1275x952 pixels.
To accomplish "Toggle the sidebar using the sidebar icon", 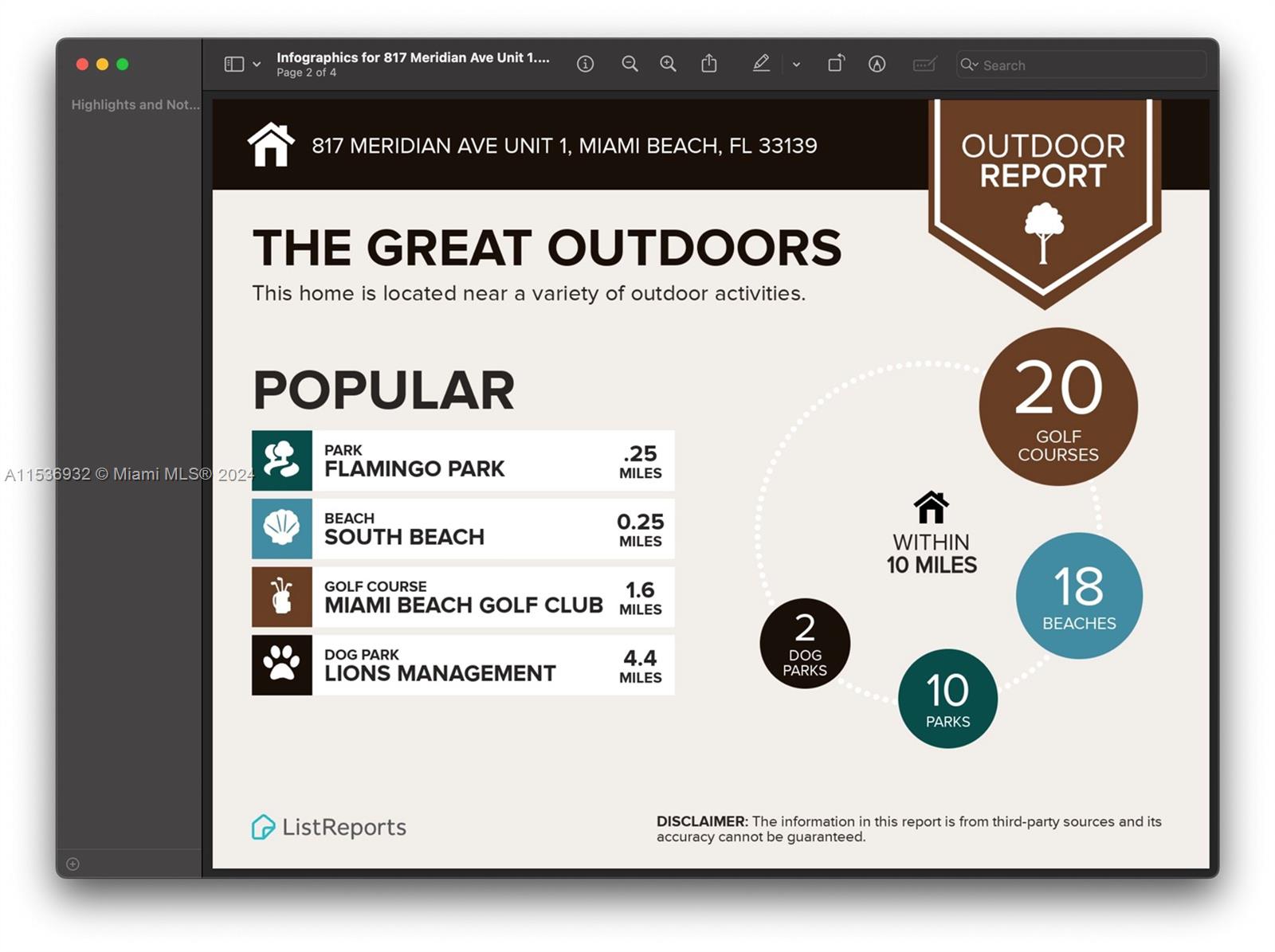I will click(x=233, y=65).
